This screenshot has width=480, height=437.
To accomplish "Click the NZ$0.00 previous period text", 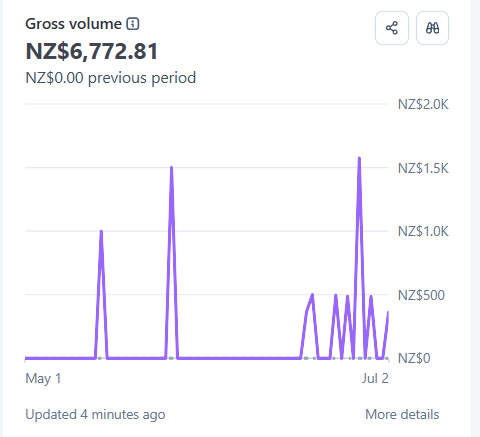I will click(111, 78).
